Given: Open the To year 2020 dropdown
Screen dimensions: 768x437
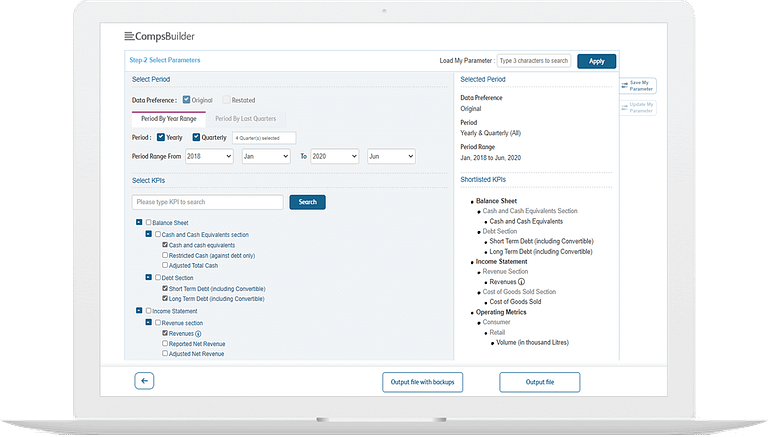Looking at the screenshot, I should [335, 156].
